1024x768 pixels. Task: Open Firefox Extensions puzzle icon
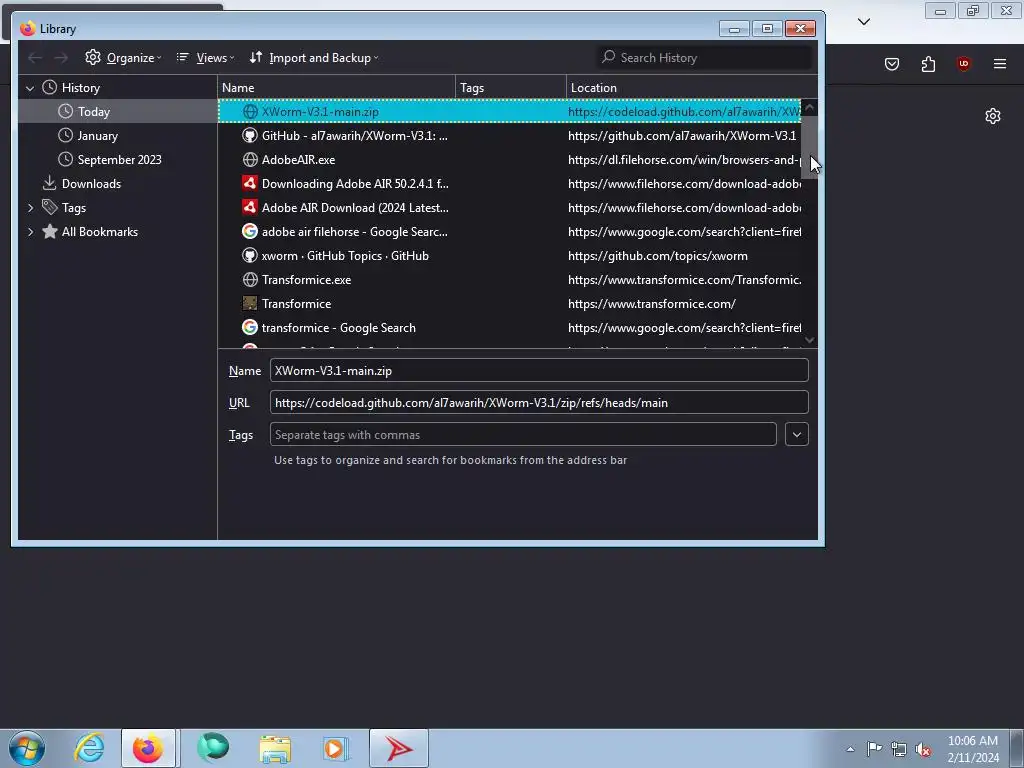coord(928,64)
